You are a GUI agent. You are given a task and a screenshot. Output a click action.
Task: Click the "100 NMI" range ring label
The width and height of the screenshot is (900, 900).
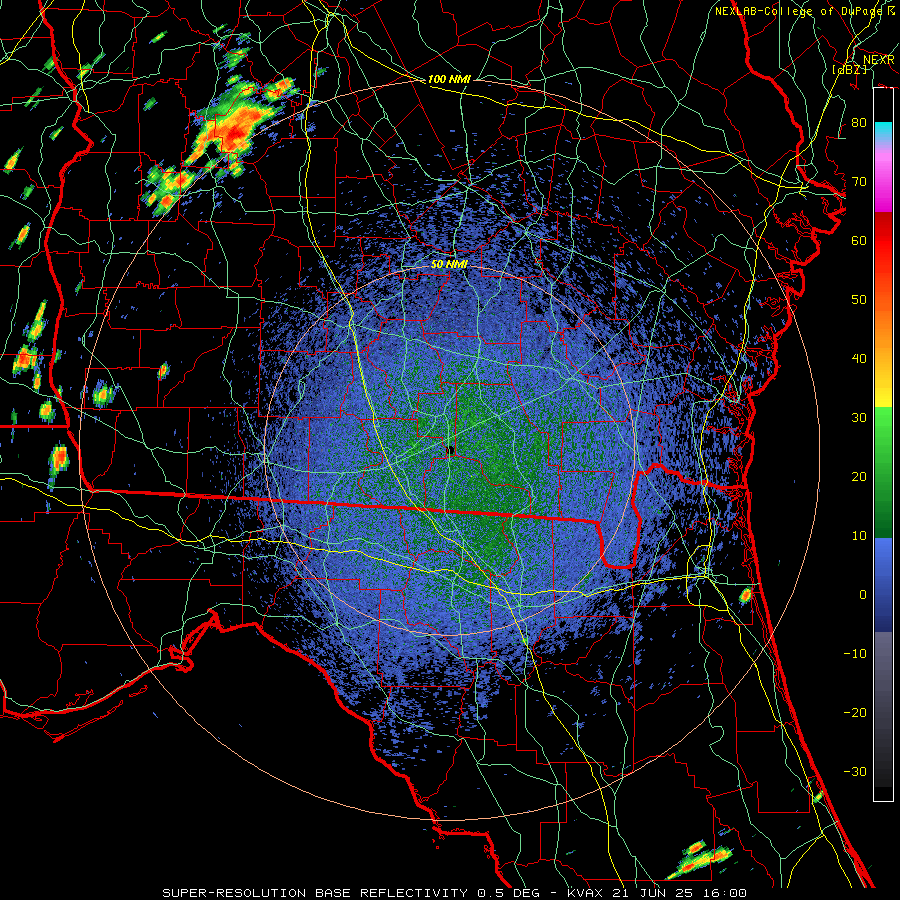(449, 79)
